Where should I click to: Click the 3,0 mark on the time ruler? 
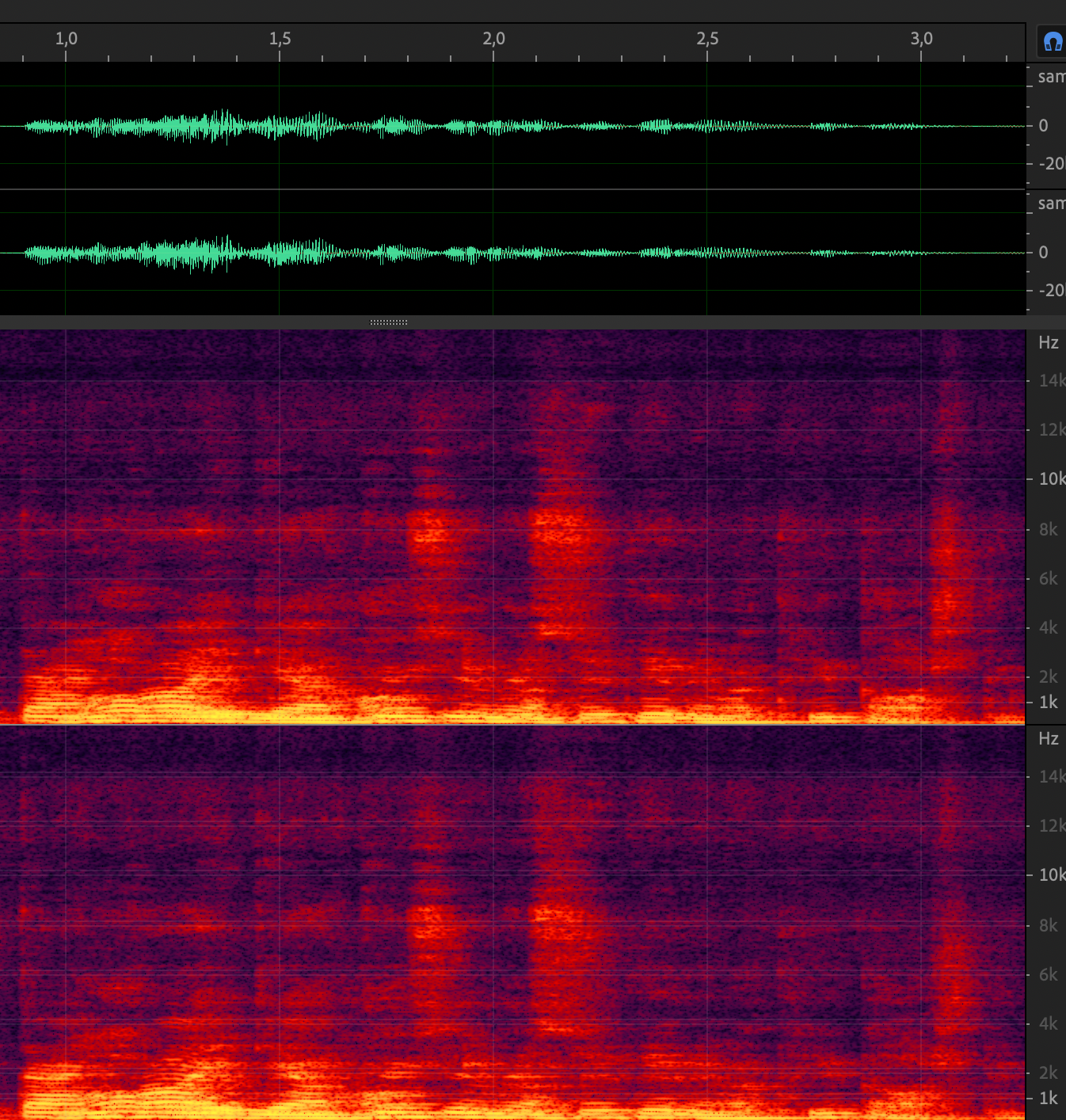[921, 39]
